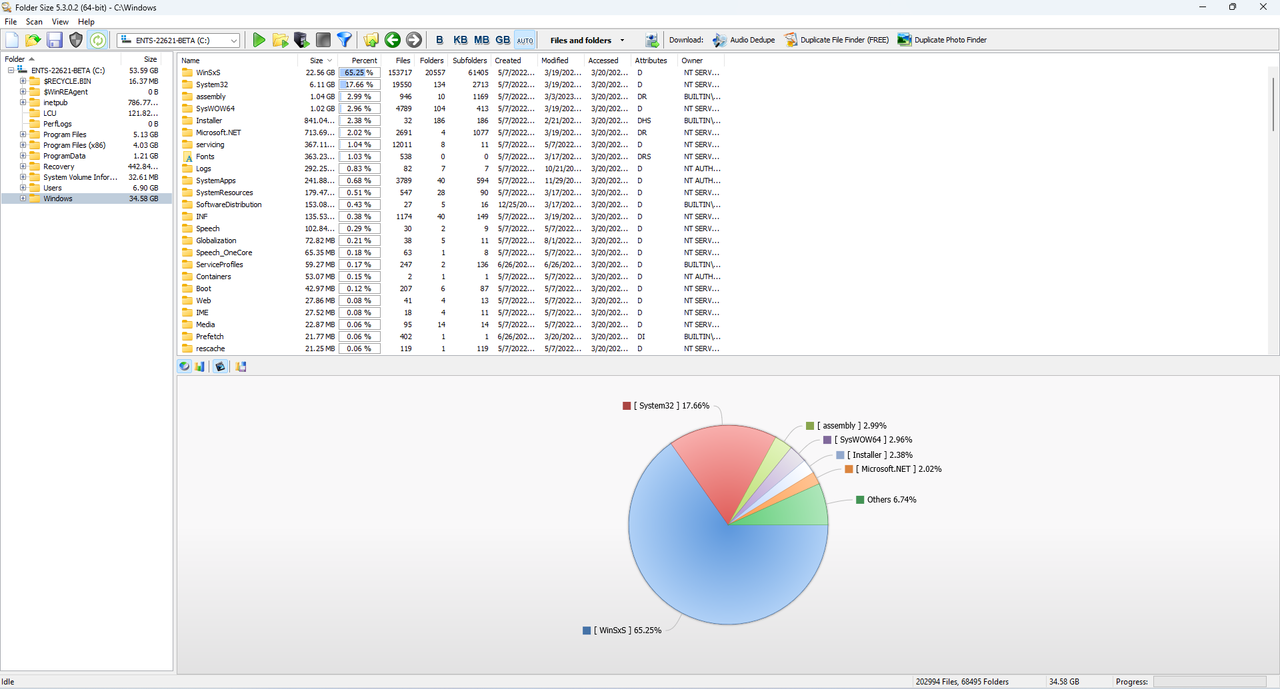Screen dimensions: 1280x689
Task: Click the WinSxS blue legend swatch
Action: (x=586, y=631)
